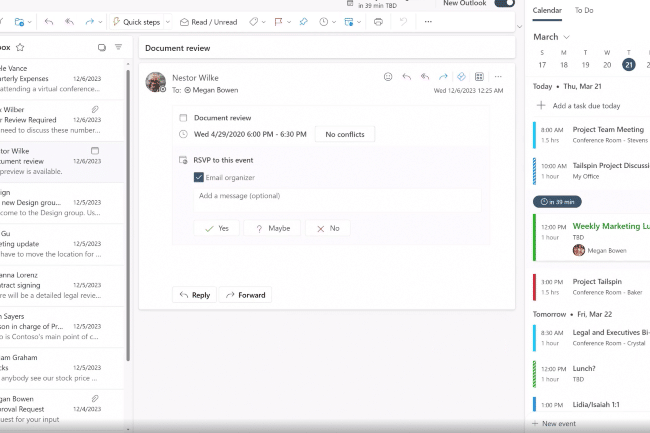Accept the invite with Yes button
Screen dimensions: 650x433
click(x=217, y=228)
